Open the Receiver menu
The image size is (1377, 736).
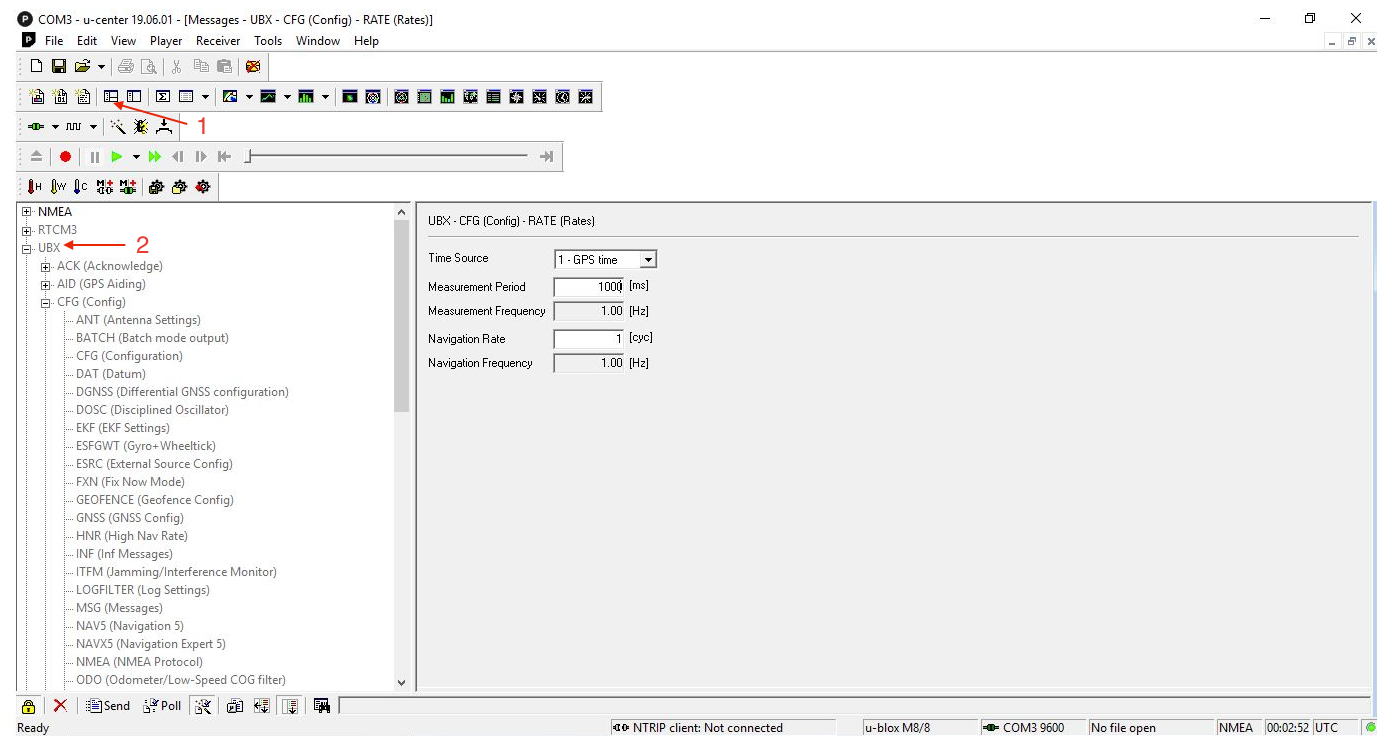point(218,41)
